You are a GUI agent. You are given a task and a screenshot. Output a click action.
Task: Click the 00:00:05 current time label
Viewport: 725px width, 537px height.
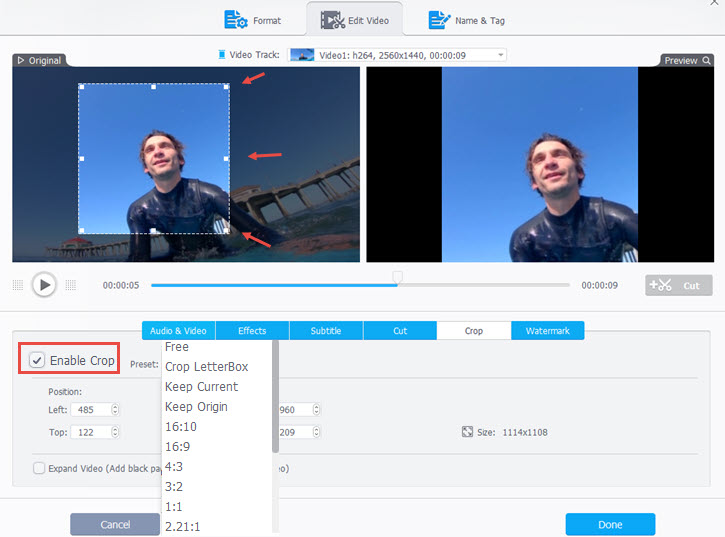(121, 285)
